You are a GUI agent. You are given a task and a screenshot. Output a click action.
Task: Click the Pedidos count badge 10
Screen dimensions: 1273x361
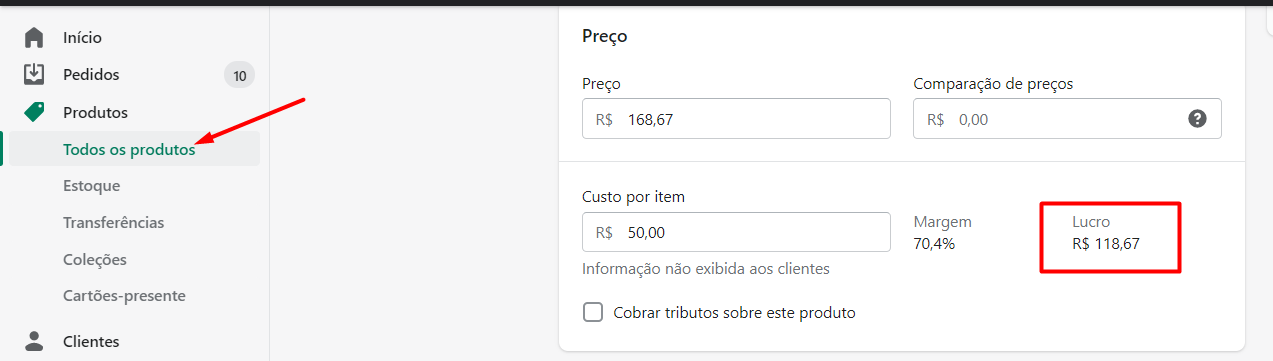tap(239, 75)
